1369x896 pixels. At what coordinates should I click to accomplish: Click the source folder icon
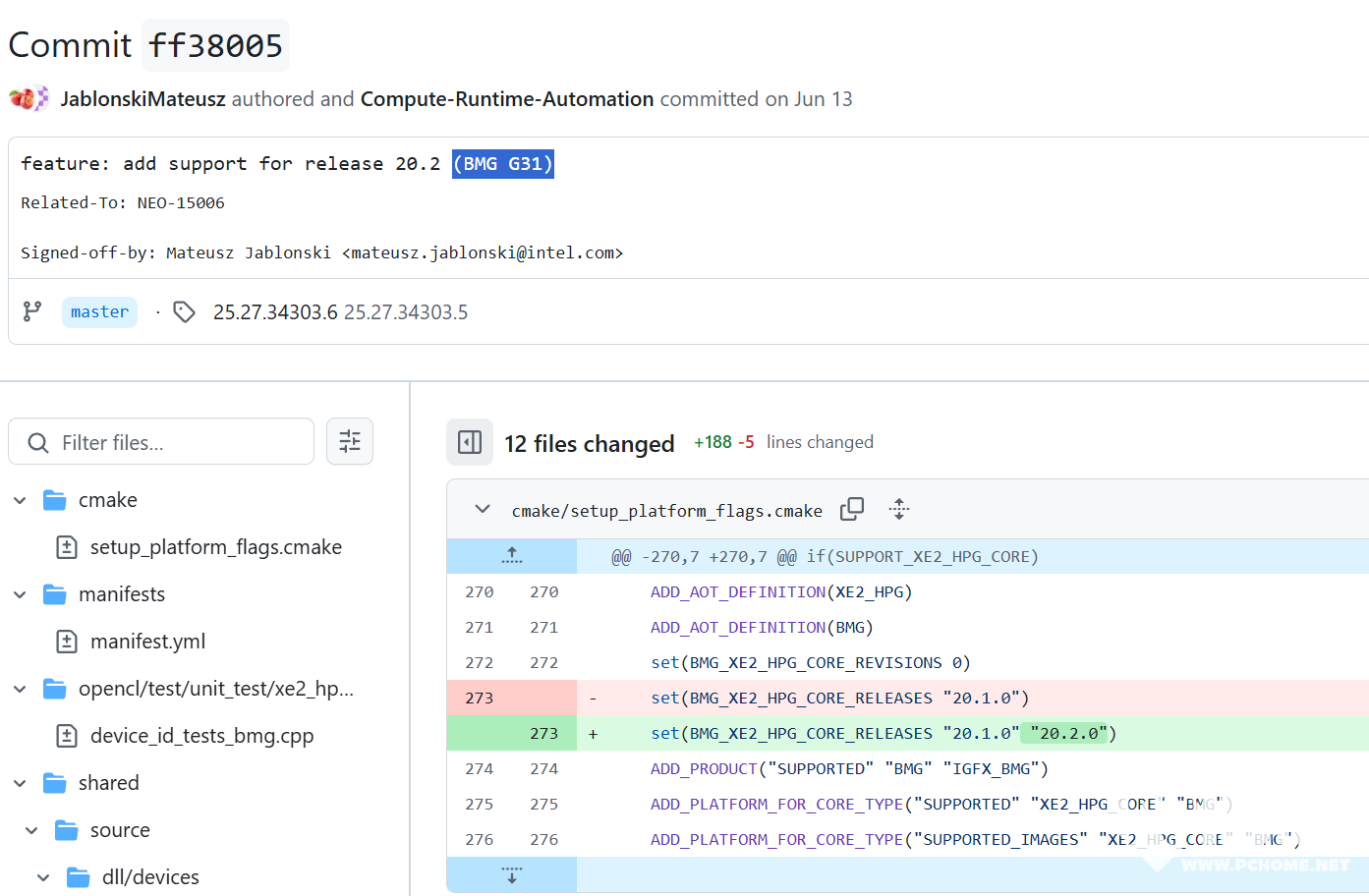pos(67,830)
